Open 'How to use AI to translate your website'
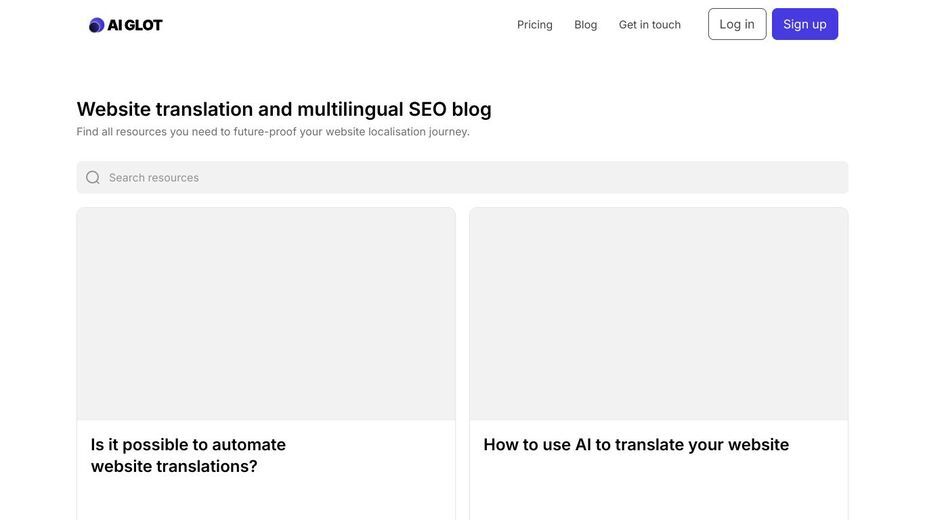925x520 pixels. [x=636, y=444]
